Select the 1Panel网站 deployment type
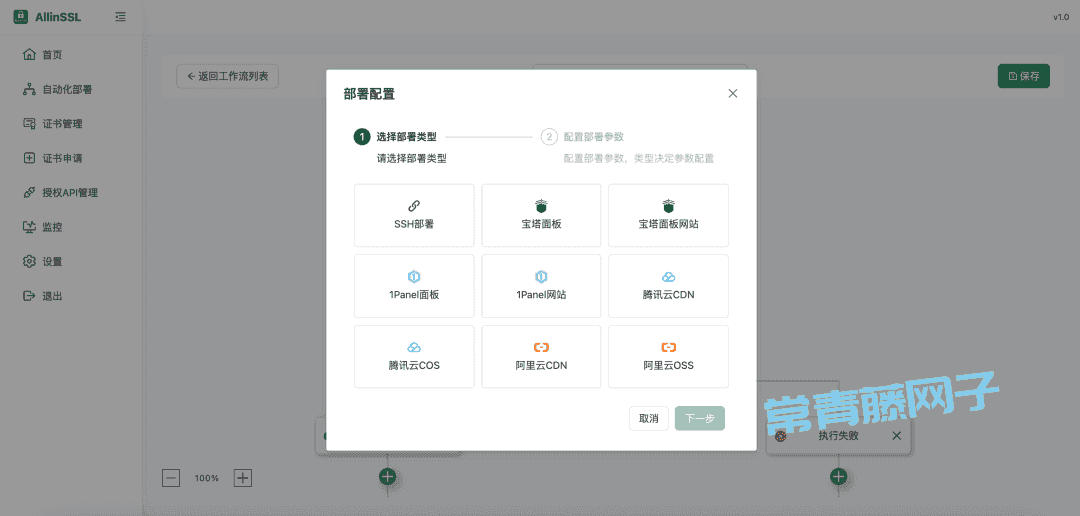 tap(541, 286)
